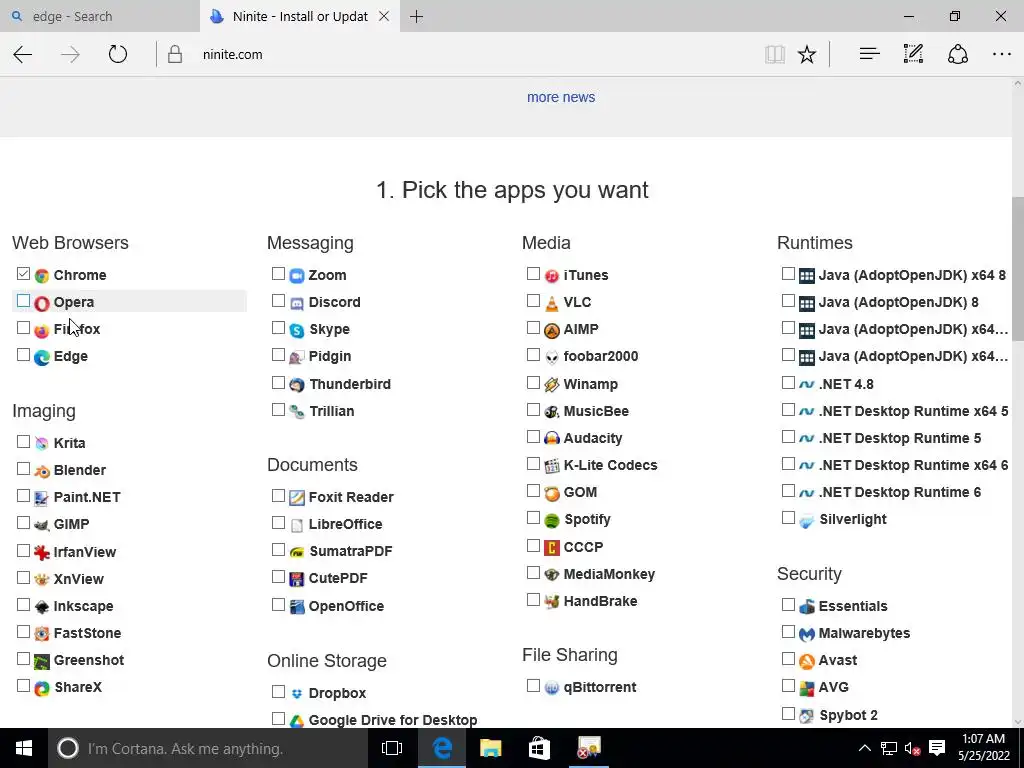Make a web note with pen icon

click(x=913, y=54)
